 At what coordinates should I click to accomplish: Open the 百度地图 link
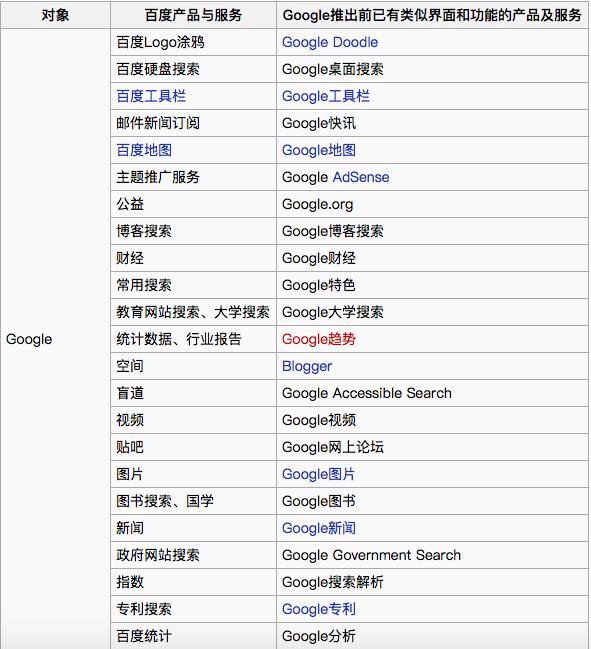[x=144, y=150]
